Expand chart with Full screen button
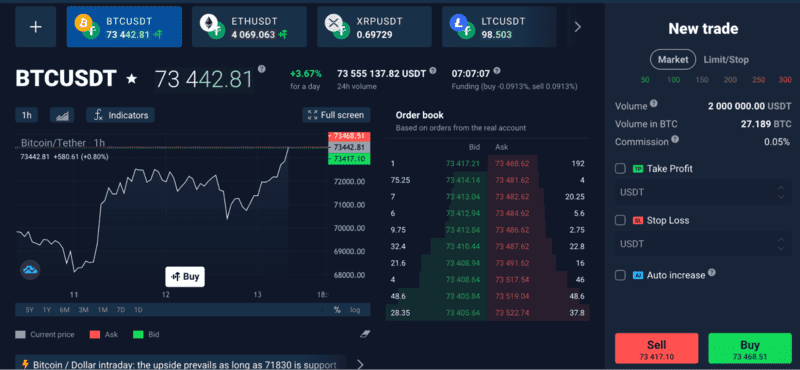 click(336, 115)
